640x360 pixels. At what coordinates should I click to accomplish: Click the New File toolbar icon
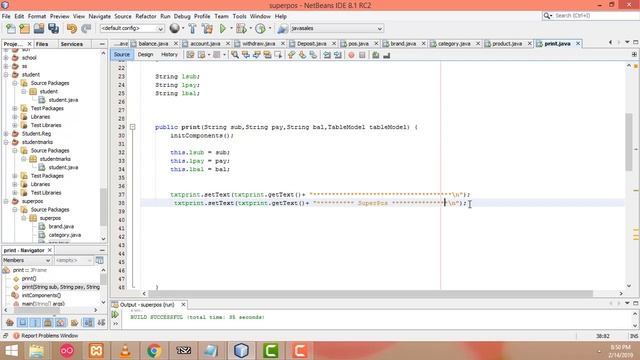tap(11, 29)
